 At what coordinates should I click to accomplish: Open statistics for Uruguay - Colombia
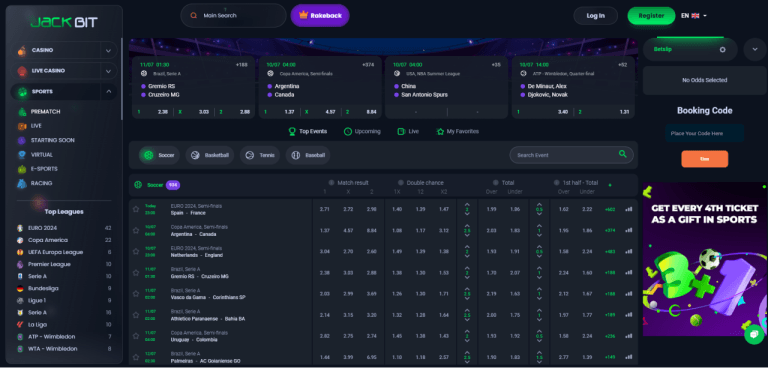[629, 336]
